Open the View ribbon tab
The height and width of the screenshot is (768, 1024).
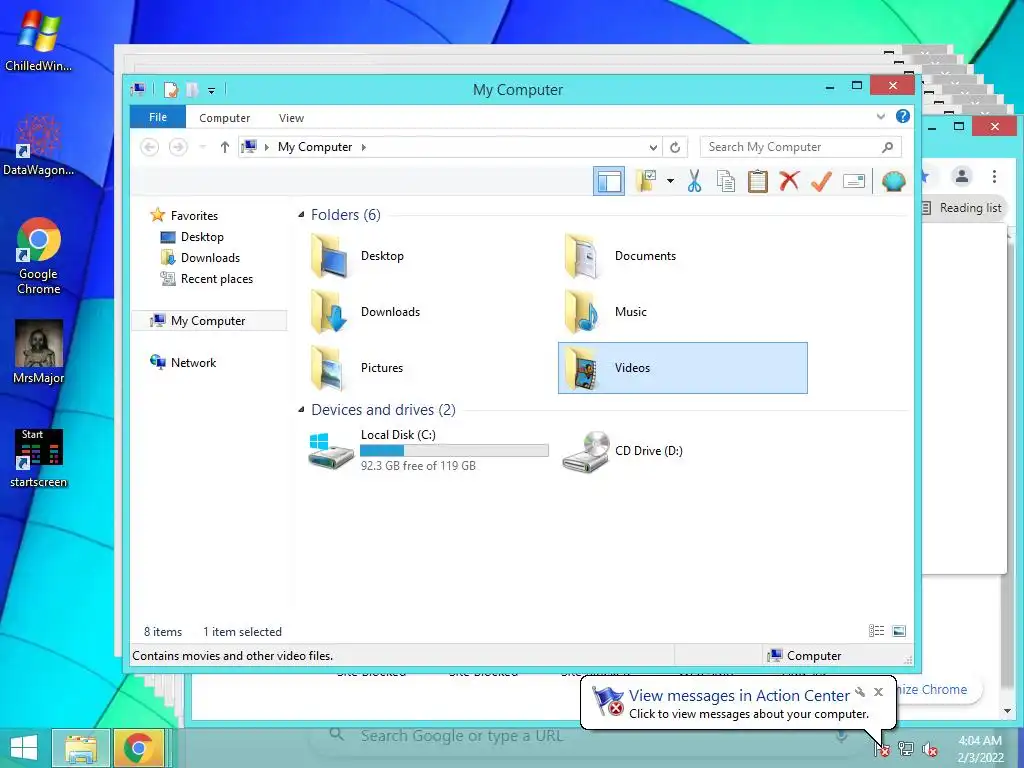tap(291, 118)
